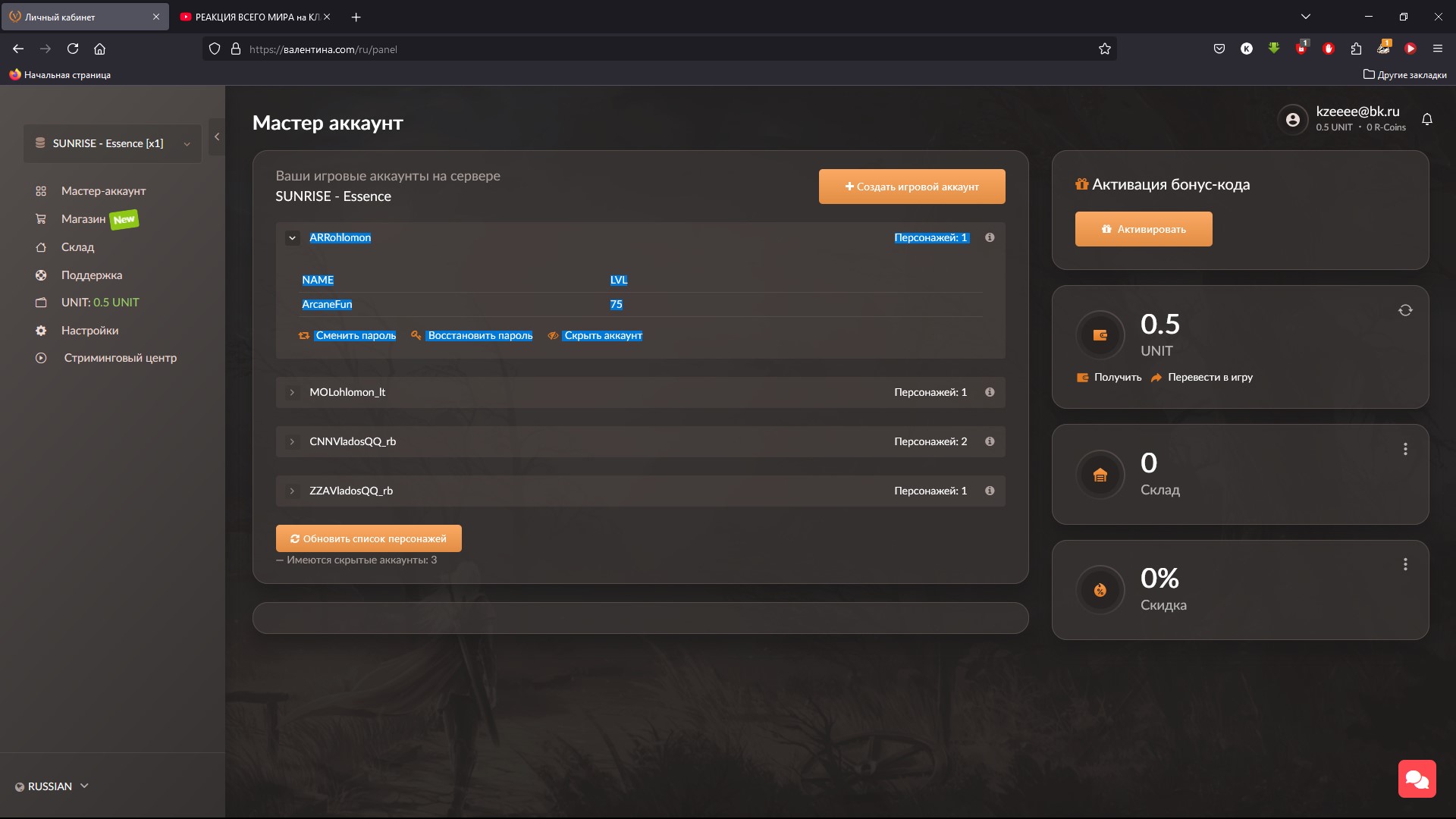Collapse the ARRohlomon account row
The width and height of the screenshot is (1456, 819).
click(x=292, y=238)
